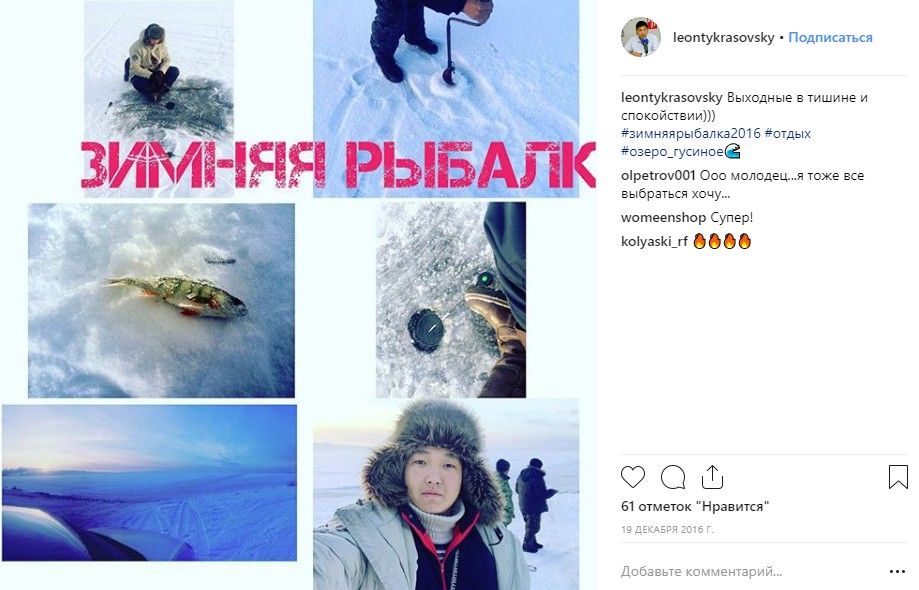
Task: Visit kolyaski_rf commenter profile
Action: pyautogui.click(x=654, y=241)
